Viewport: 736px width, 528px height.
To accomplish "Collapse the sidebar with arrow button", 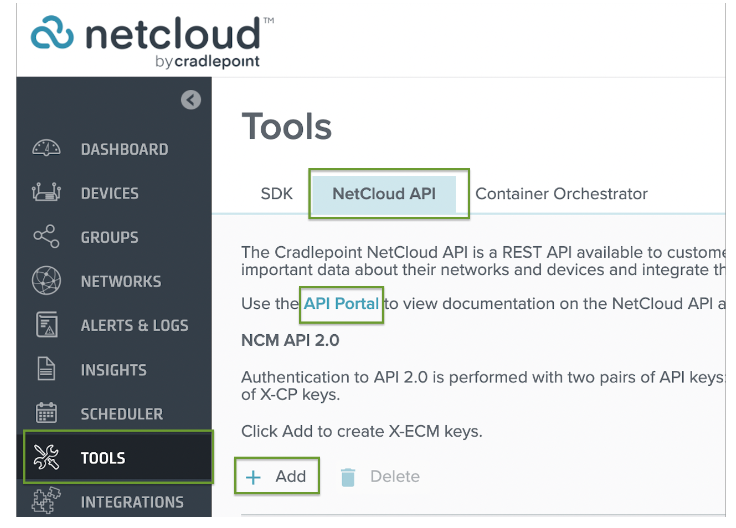I will [190, 99].
